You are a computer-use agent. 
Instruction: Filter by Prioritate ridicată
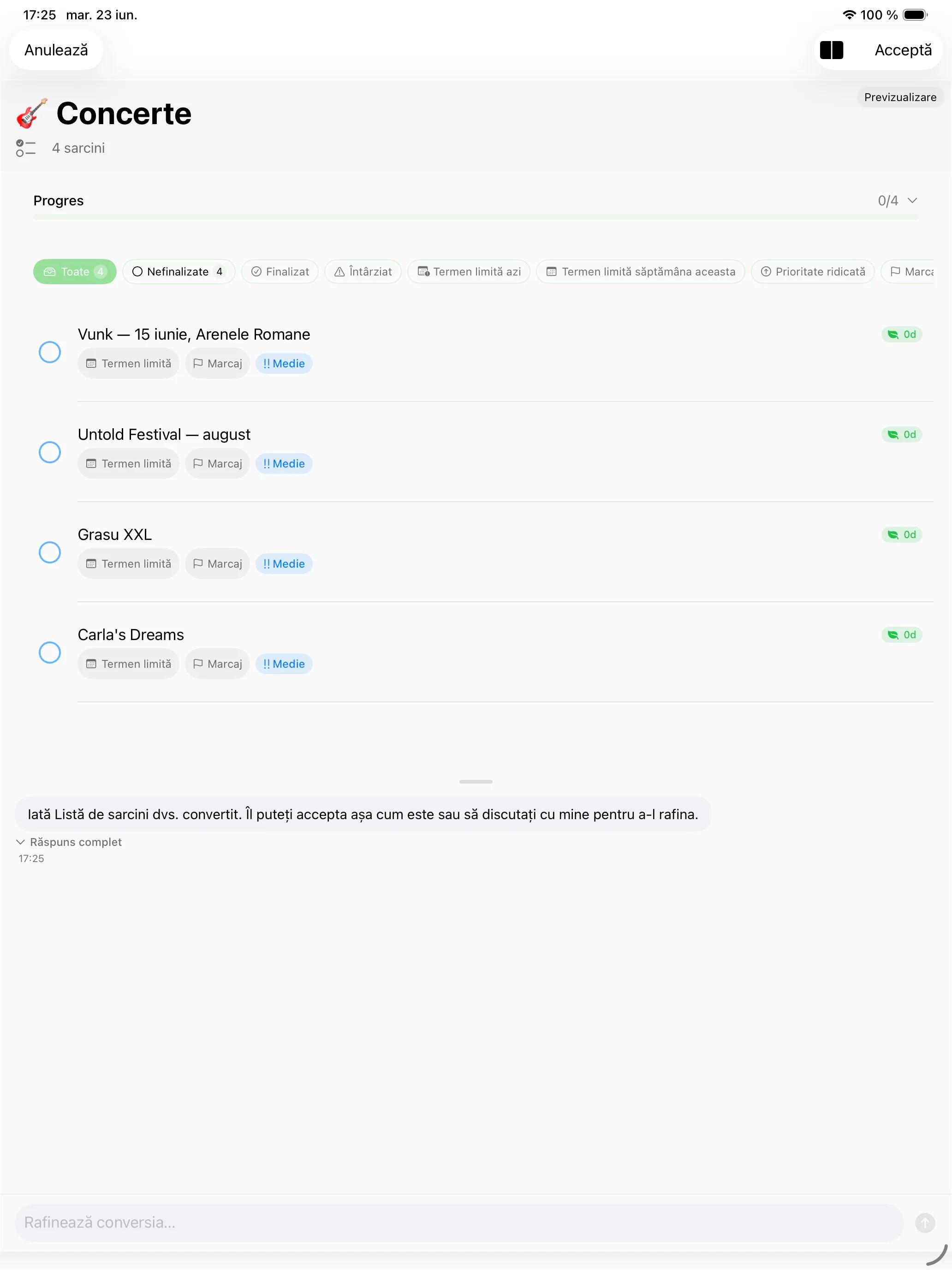pyautogui.click(x=813, y=271)
